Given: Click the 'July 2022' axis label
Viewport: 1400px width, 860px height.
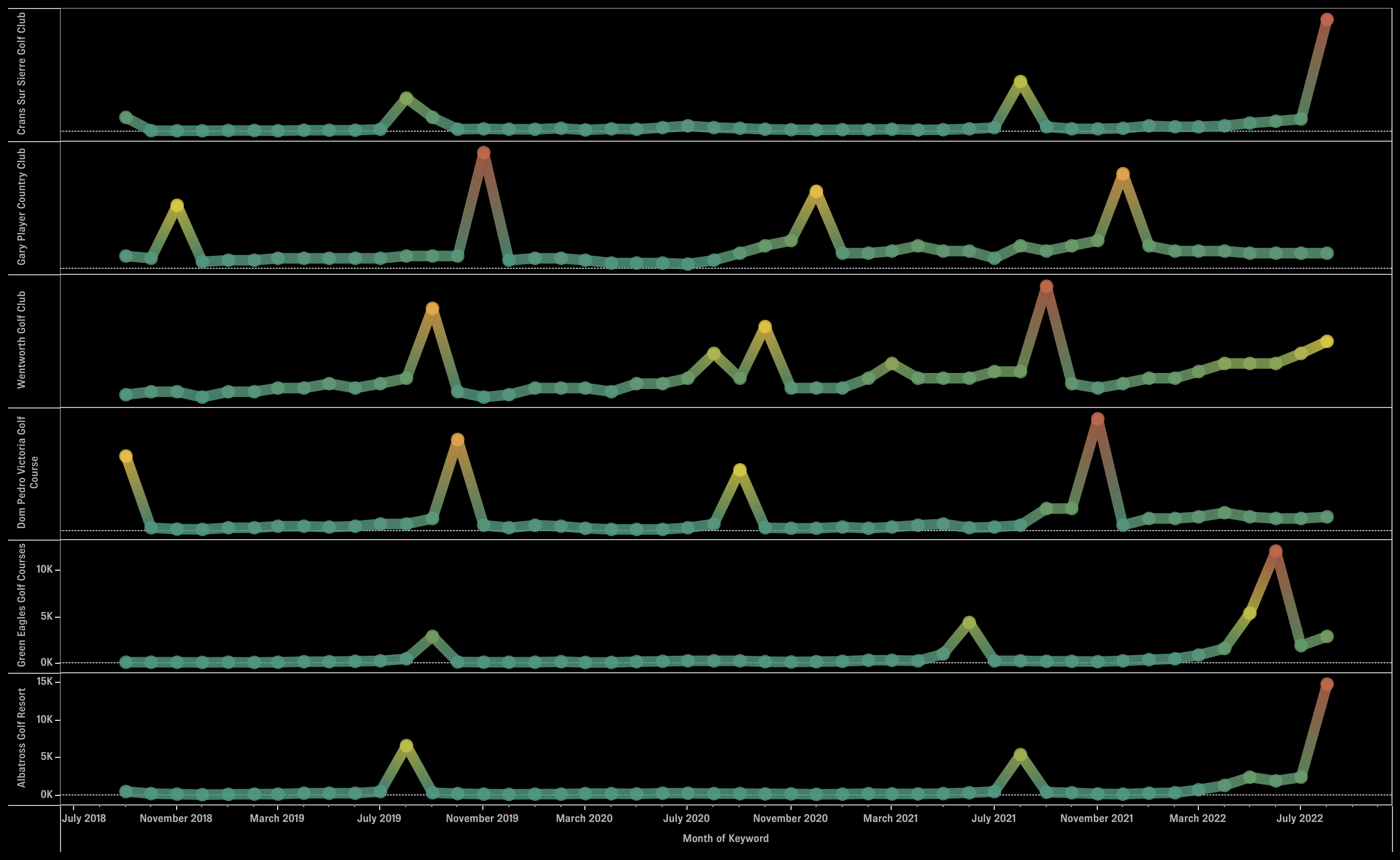Looking at the screenshot, I should click(x=1299, y=818).
